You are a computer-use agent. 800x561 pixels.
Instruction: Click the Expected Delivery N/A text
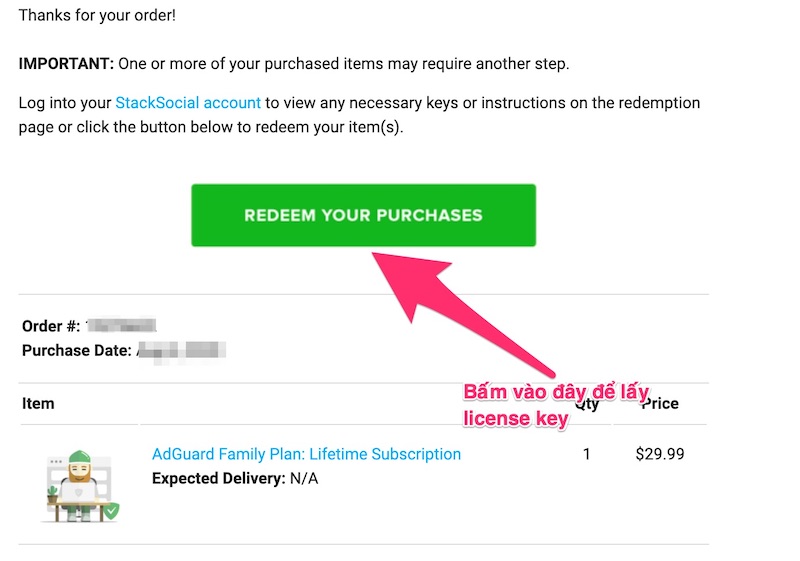235,478
